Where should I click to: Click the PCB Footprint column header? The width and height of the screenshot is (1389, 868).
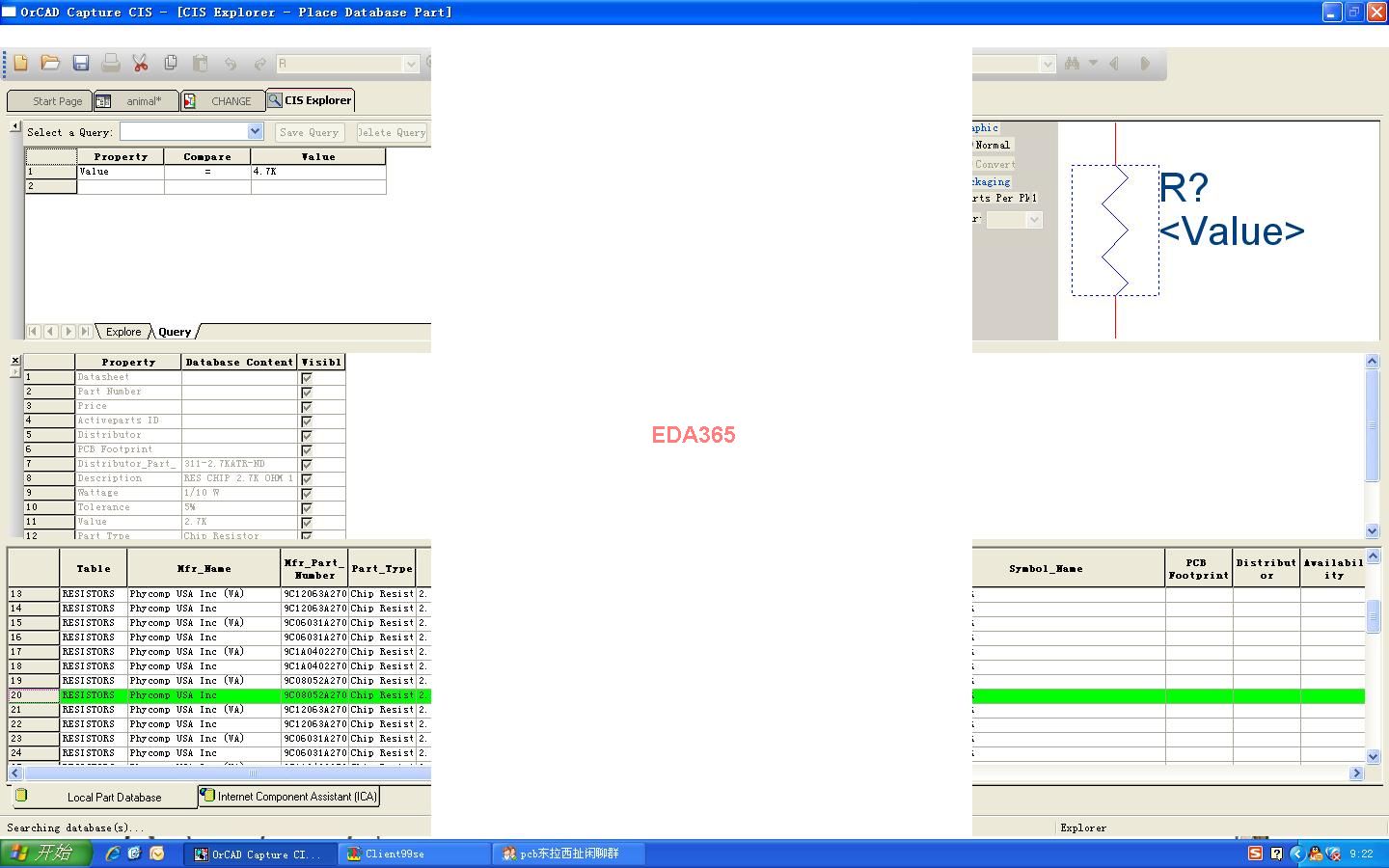click(1199, 569)
